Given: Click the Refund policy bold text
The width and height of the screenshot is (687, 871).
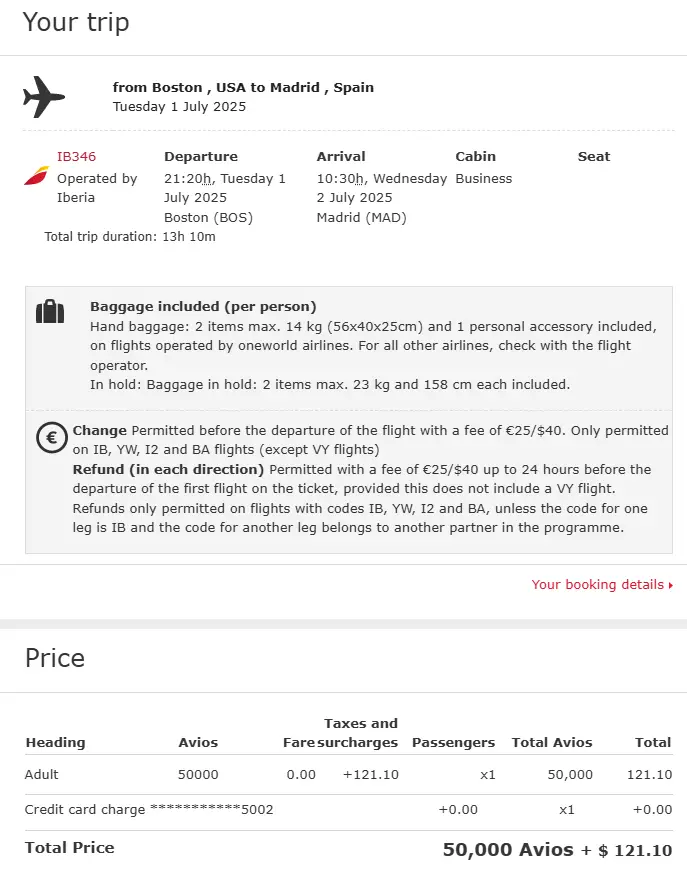Looking at the screenshot, I should tap(168, 469).
